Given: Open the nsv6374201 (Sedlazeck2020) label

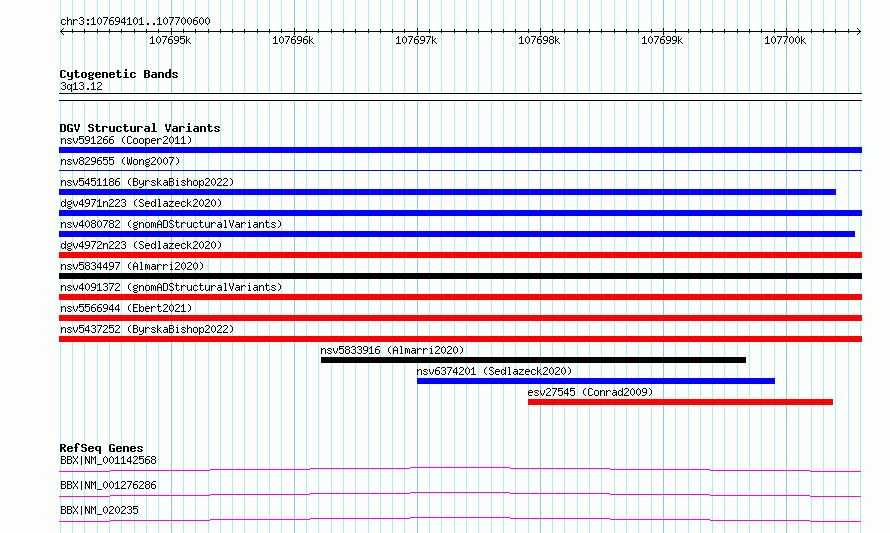Looking at the screenshot, I should point(494,371).
